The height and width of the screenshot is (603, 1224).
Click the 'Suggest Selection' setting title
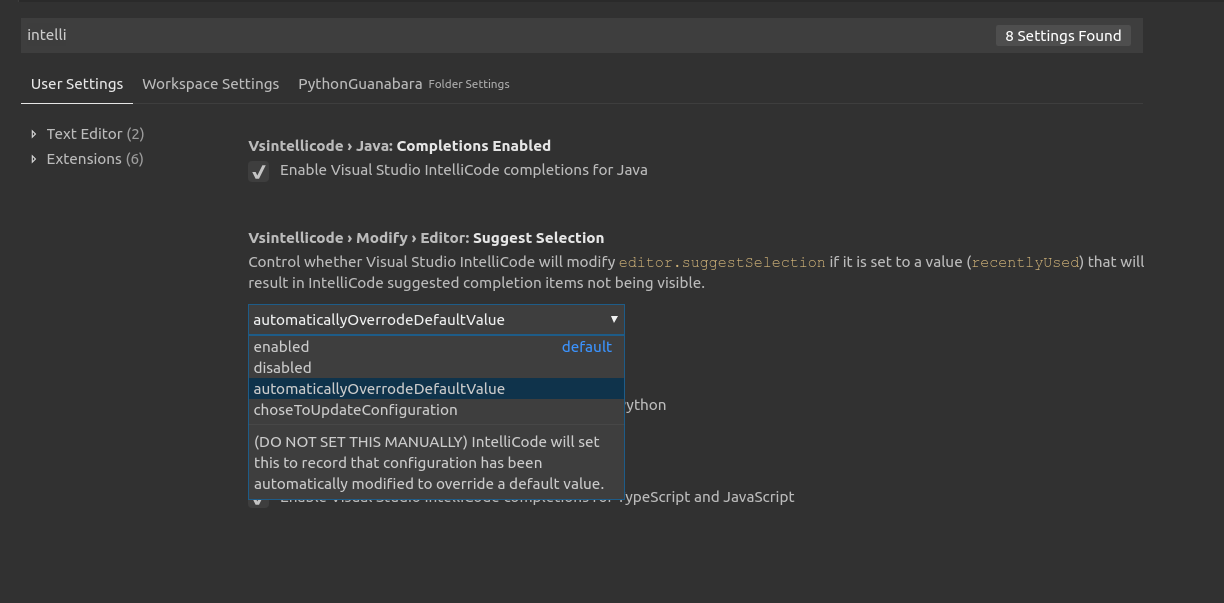(538, 238)
